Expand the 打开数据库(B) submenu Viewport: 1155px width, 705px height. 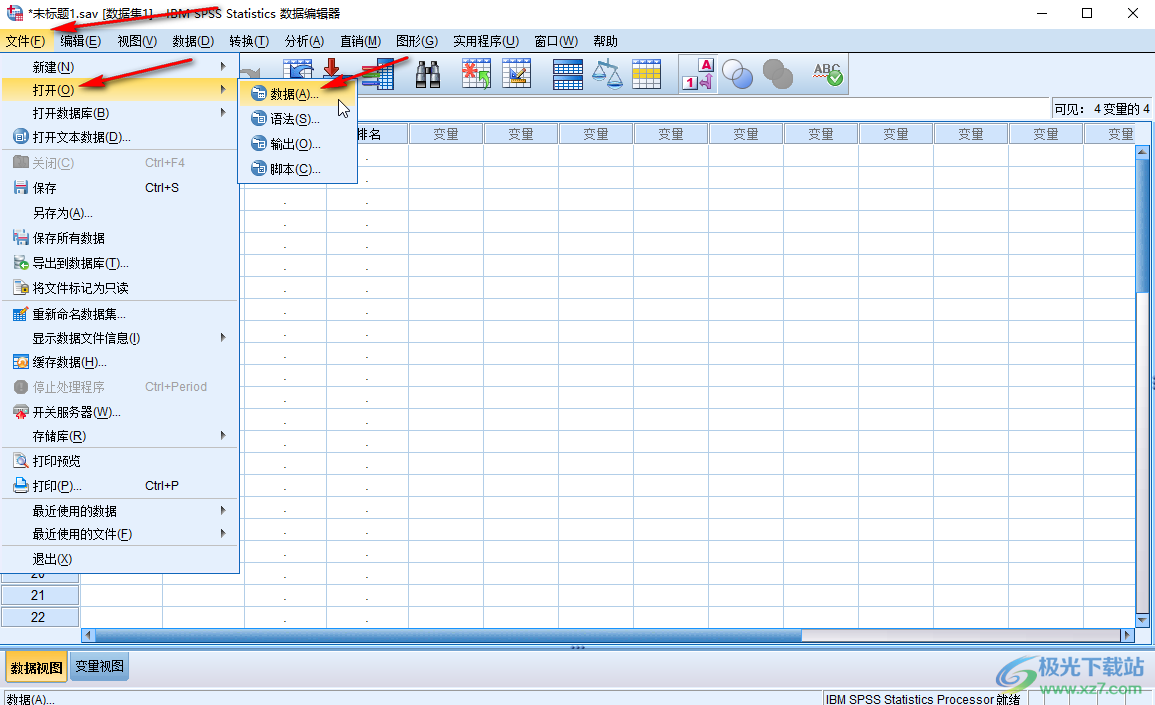[x=120, y=113]
